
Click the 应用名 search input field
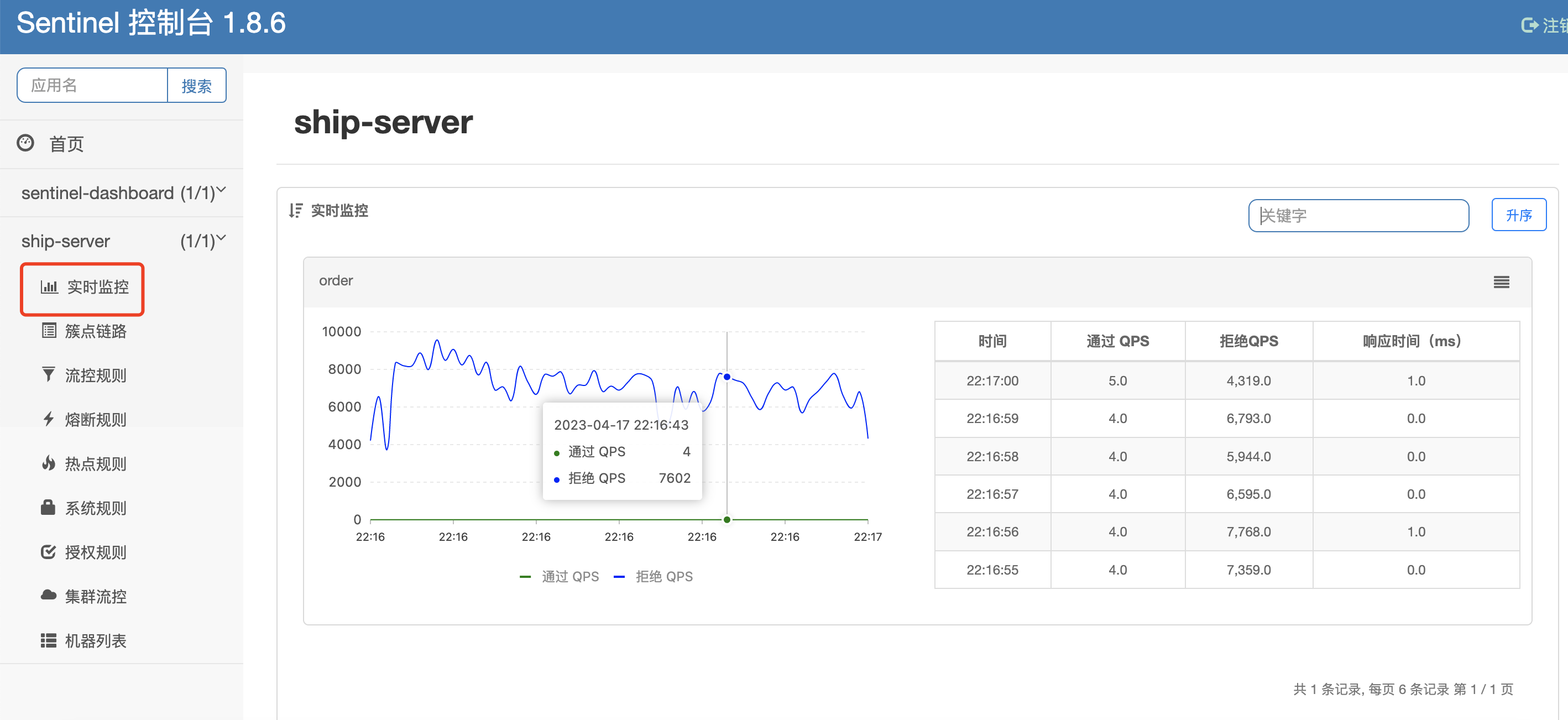(92, 85)
